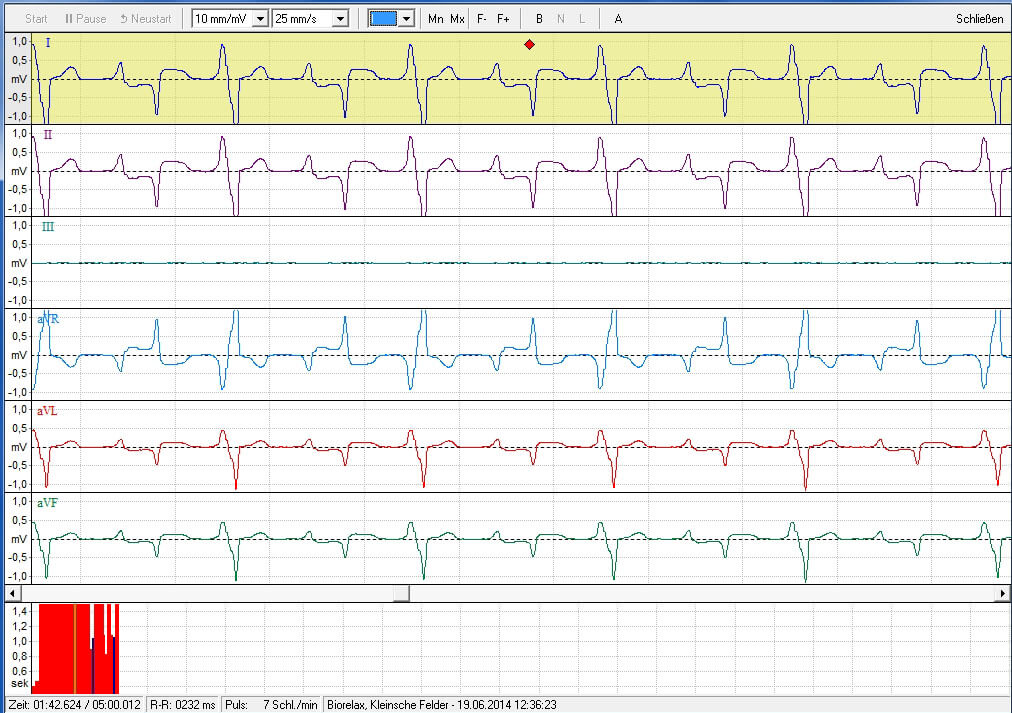Select the lead I label

tap(48, 43)
